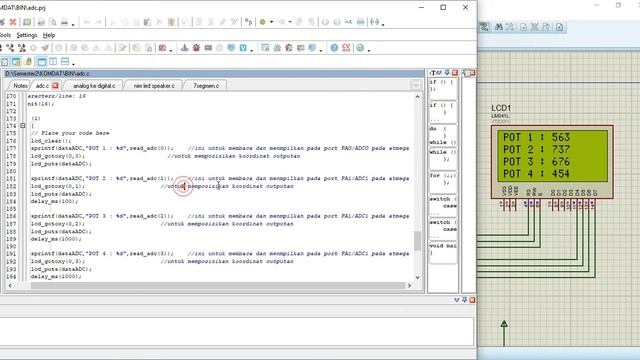The height and width of the screenshot is (360, 640).
Task: Open dropdown arrow next to gray bookmark icon
Action: [290, 22]
